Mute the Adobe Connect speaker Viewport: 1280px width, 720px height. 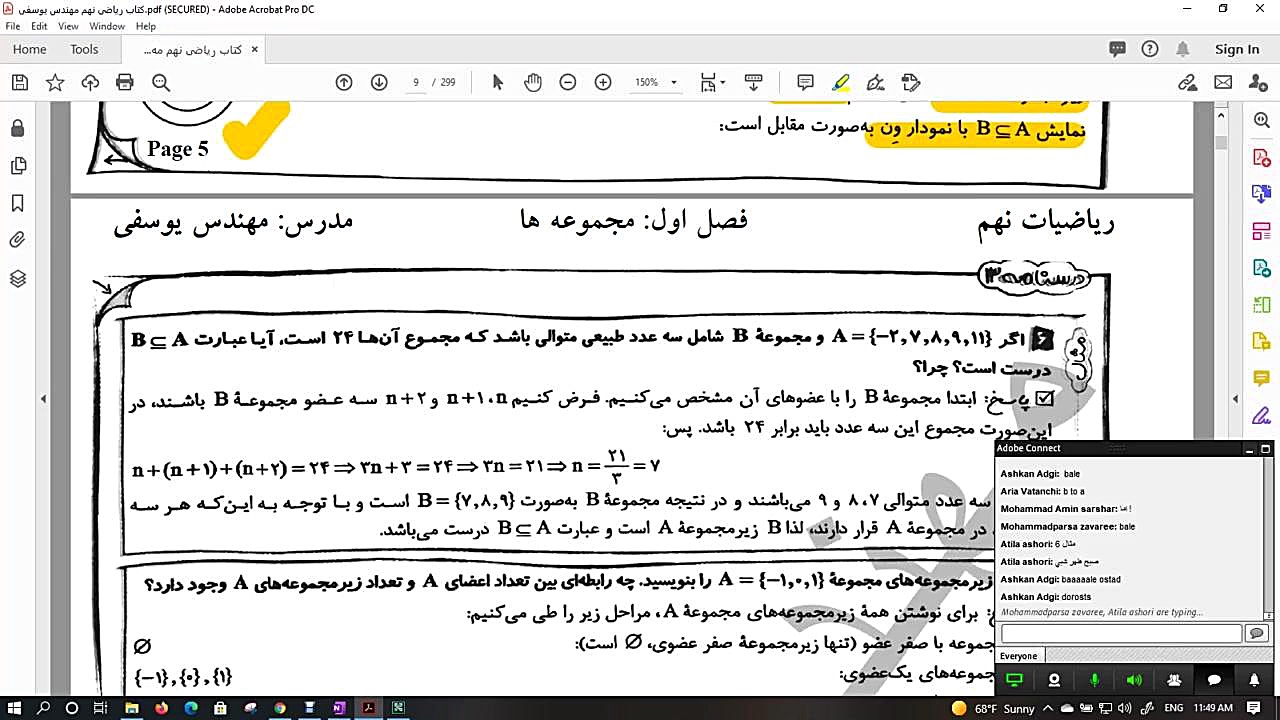coord(1134,680)
